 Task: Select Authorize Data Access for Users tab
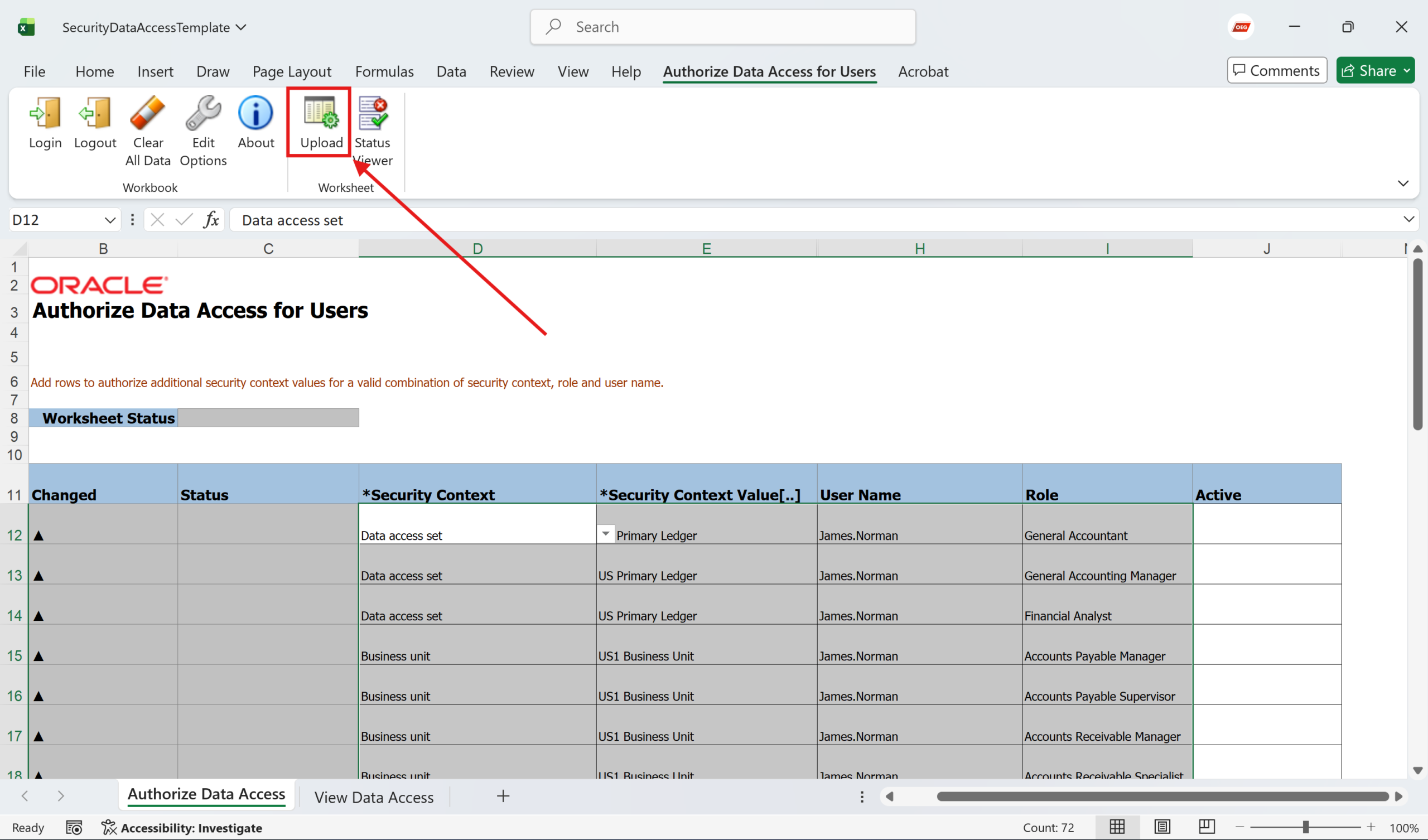click(769, 71)
